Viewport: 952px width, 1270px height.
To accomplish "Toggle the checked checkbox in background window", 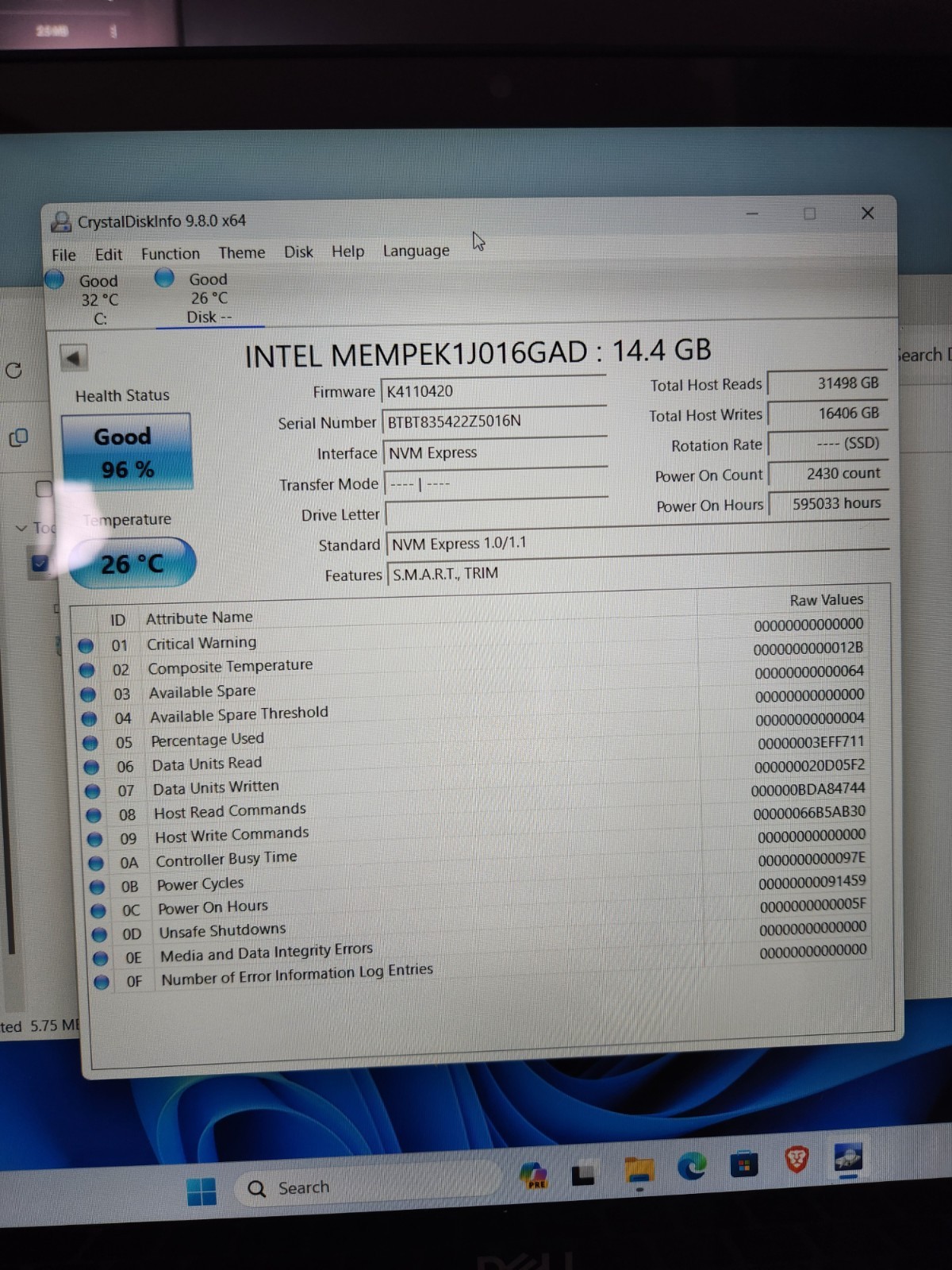I will coord(40,564).
